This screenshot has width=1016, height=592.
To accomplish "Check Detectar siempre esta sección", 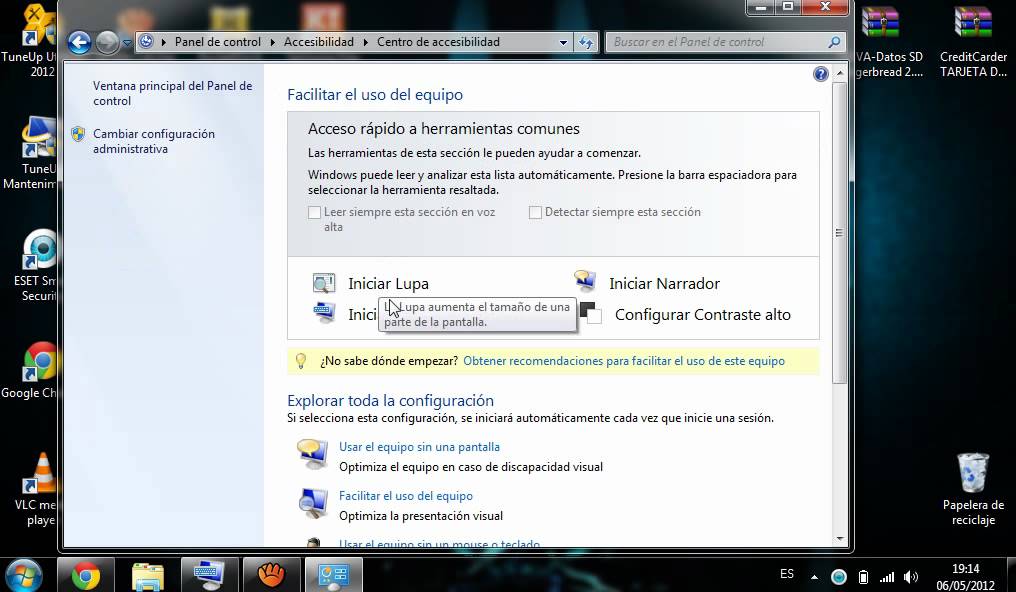I will 535,211.
